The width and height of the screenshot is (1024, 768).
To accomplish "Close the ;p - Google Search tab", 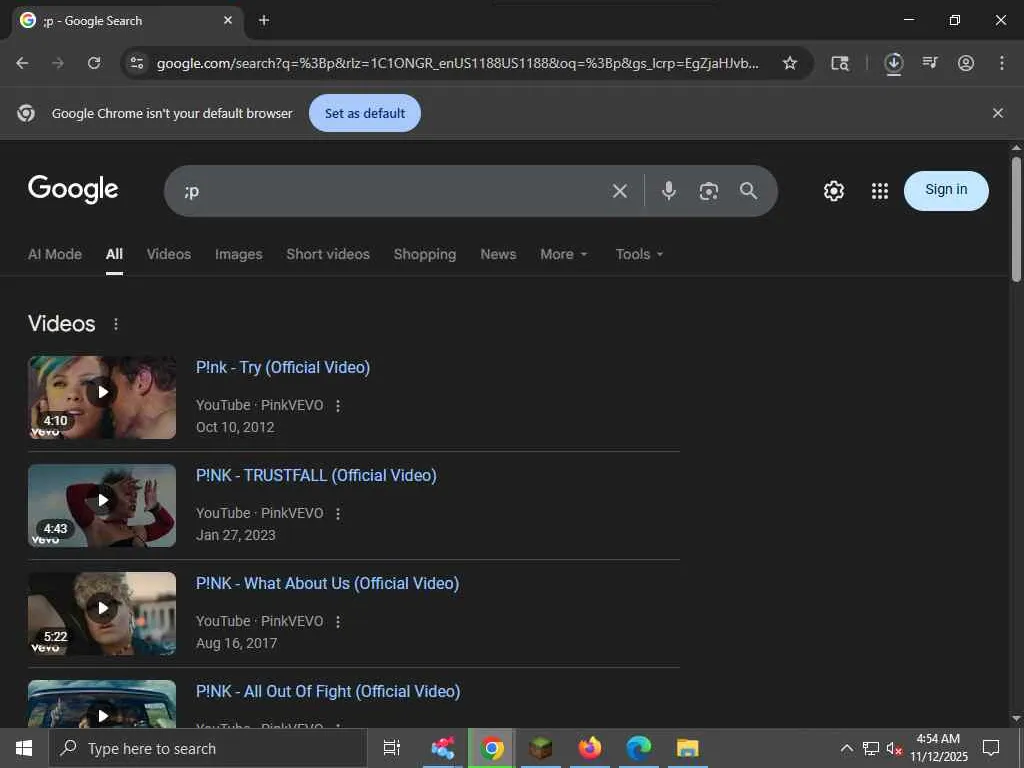I will tap(228, 20).
